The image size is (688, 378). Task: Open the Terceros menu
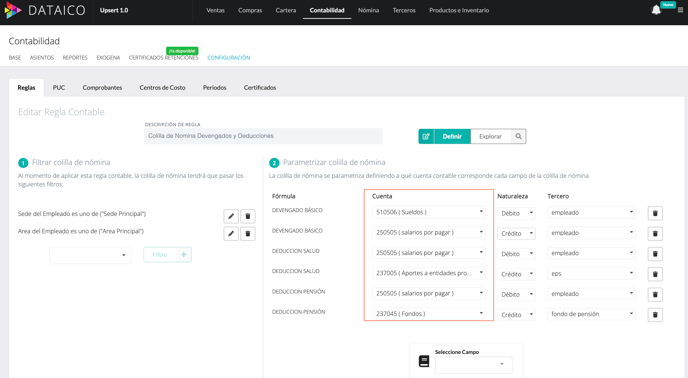coord(404,10)
